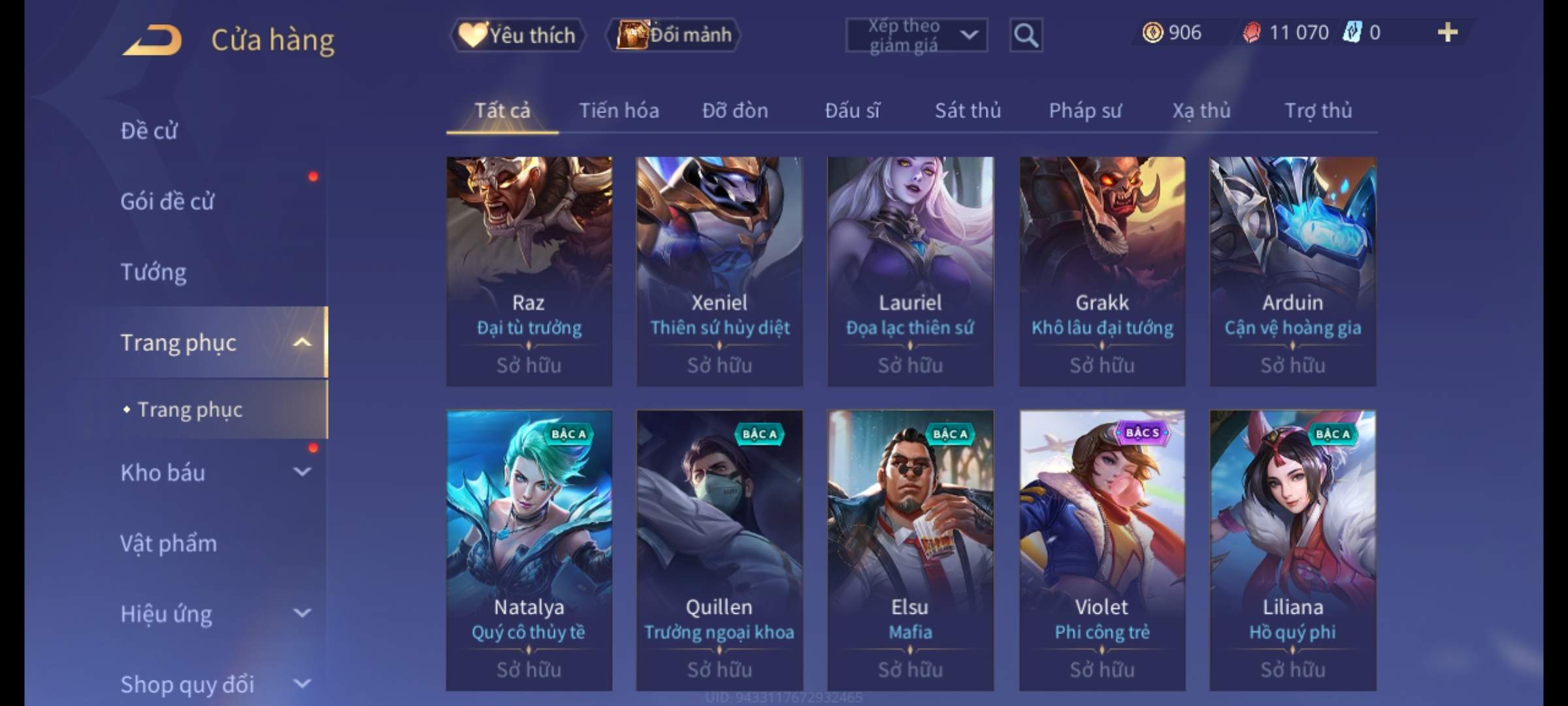Tap the golden back arrow icon

click(x=152, y=40)
